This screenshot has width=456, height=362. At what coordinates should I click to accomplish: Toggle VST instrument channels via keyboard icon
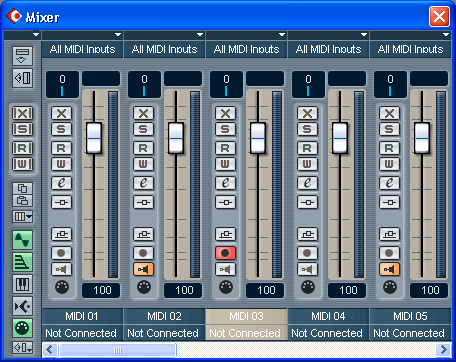coord(22,284)
